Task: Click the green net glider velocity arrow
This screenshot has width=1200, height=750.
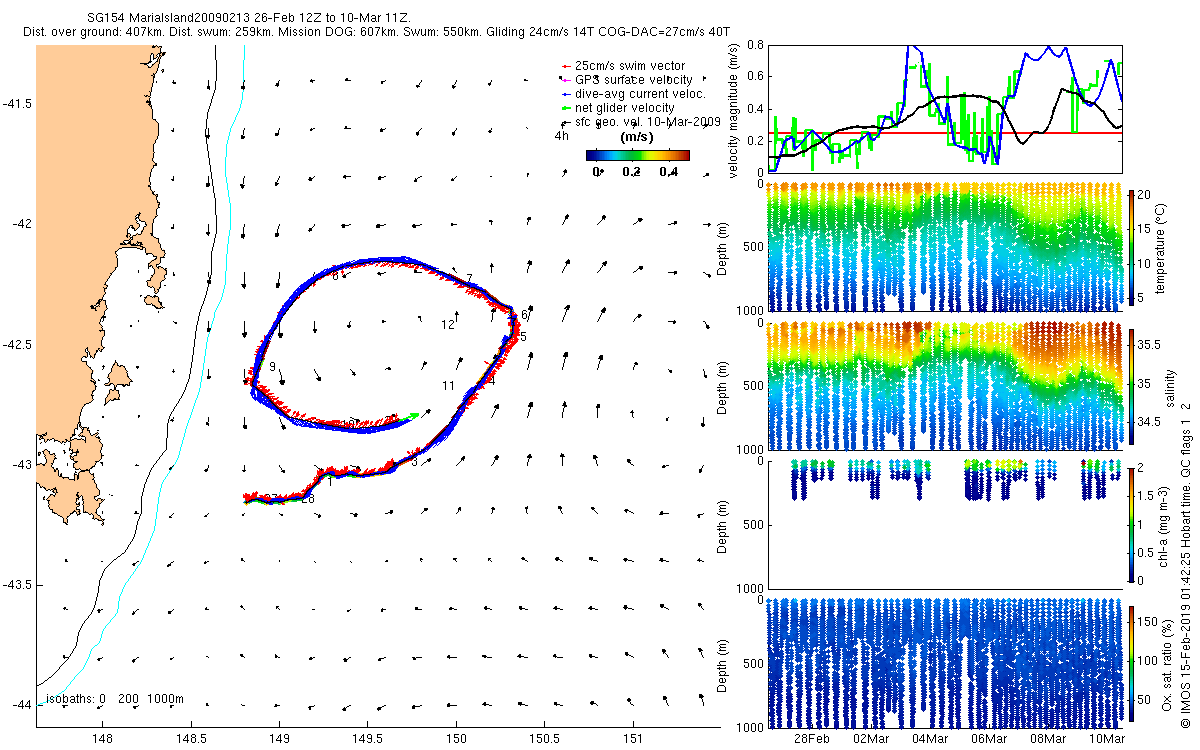Action: (565, 108)
